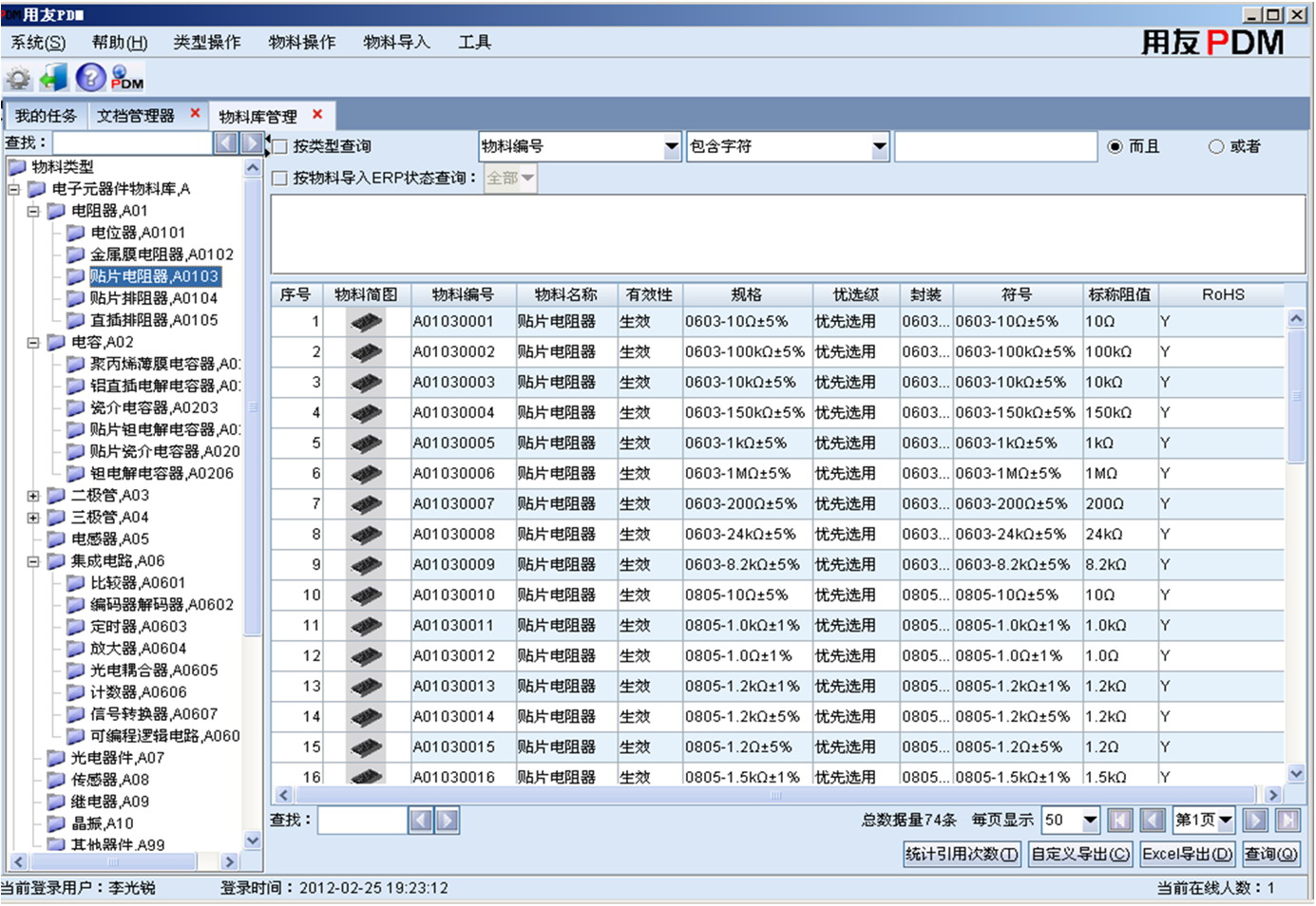Go to previous page of results
This screenshot has width=1316, height=906.
[x=1154, y=820]
